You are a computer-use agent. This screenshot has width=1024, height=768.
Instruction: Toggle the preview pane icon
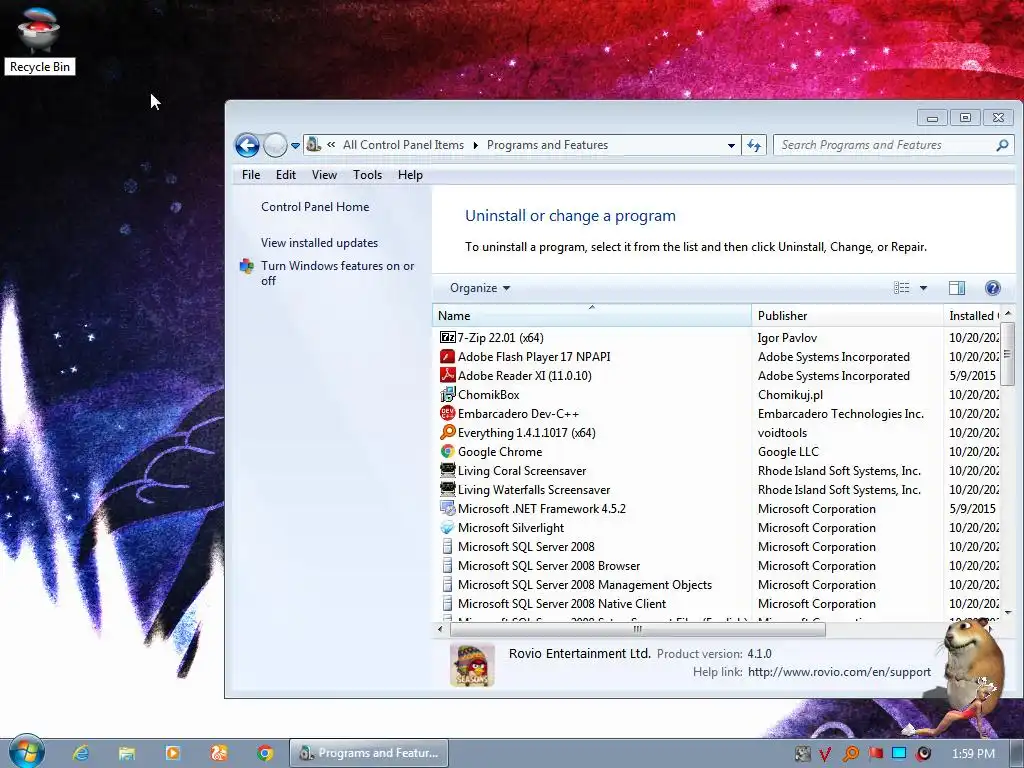(957, 288)
